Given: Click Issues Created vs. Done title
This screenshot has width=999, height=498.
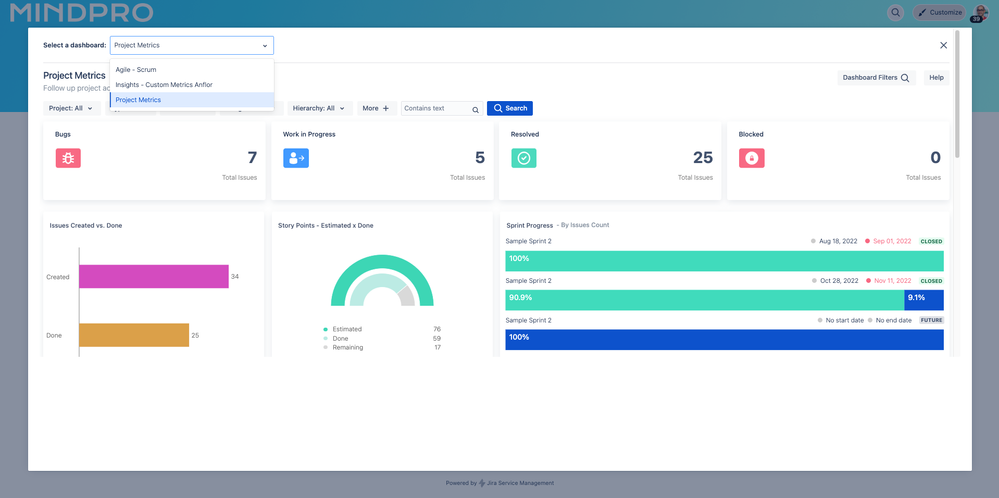Looking at the screenshot, I should [x=86, y=225].
